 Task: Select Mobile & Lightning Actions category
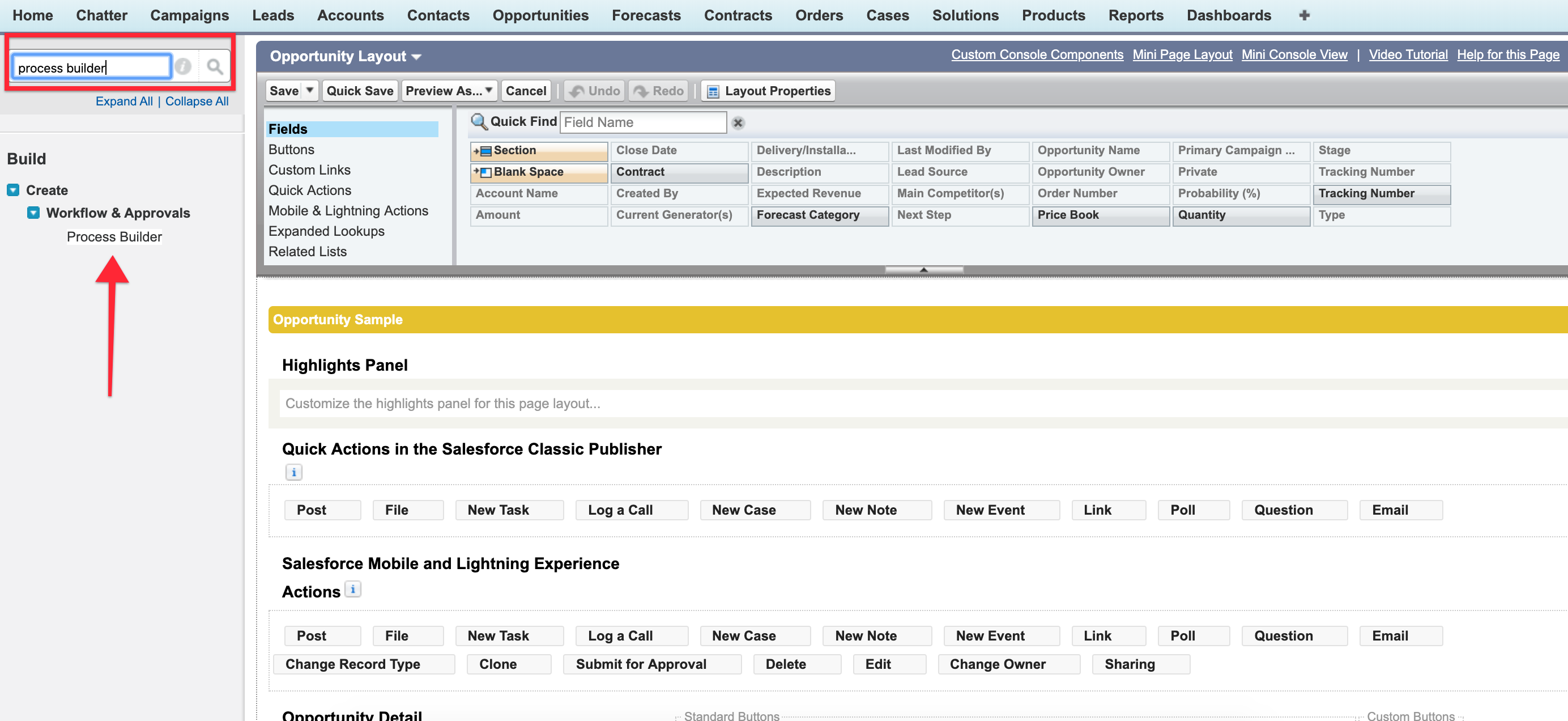[348, 211]
